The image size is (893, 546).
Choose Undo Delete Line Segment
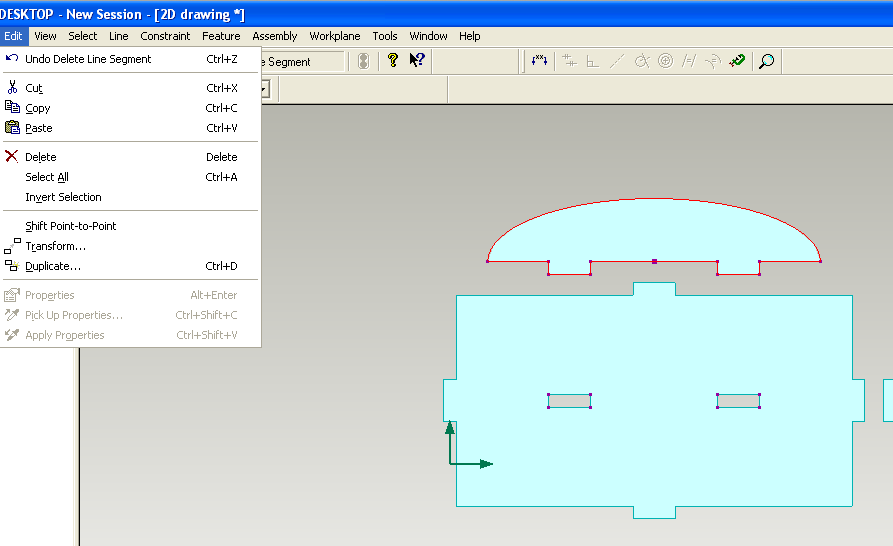(130, 59)
